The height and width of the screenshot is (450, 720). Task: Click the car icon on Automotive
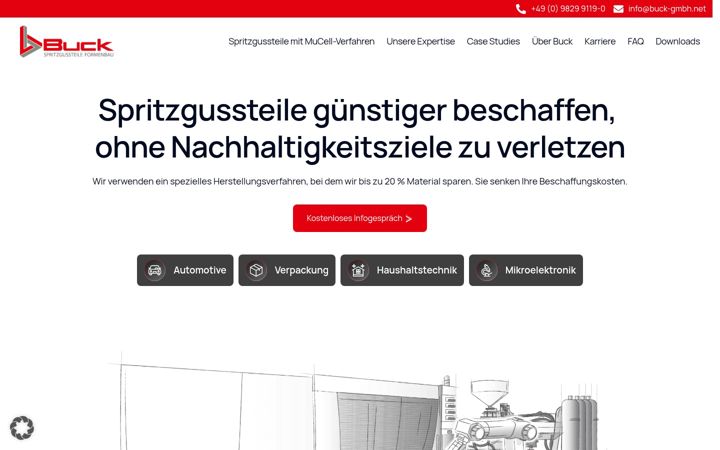pos(155,270)
